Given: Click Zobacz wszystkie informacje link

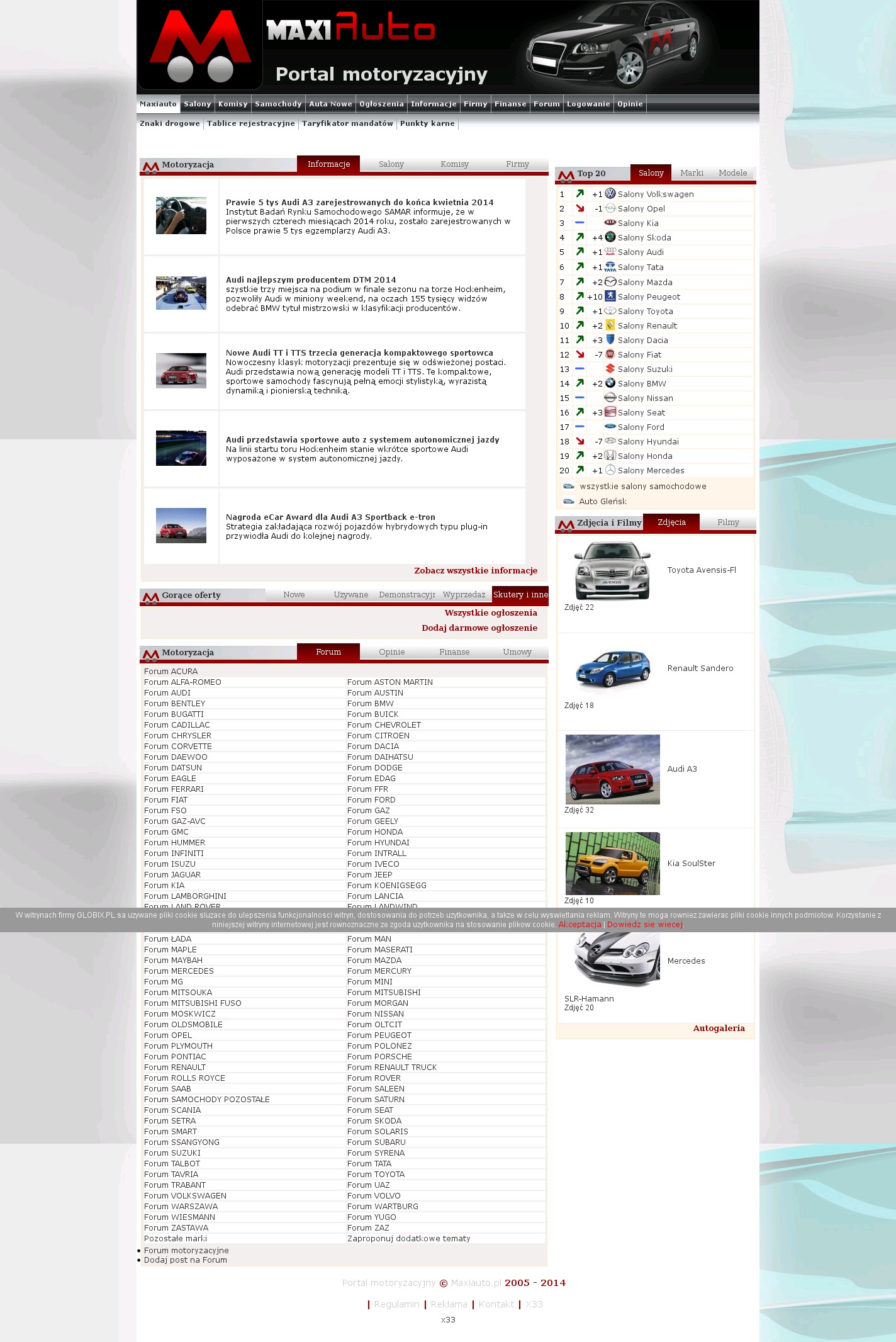Looking at the screenshot, I should (x=476, y=571).
